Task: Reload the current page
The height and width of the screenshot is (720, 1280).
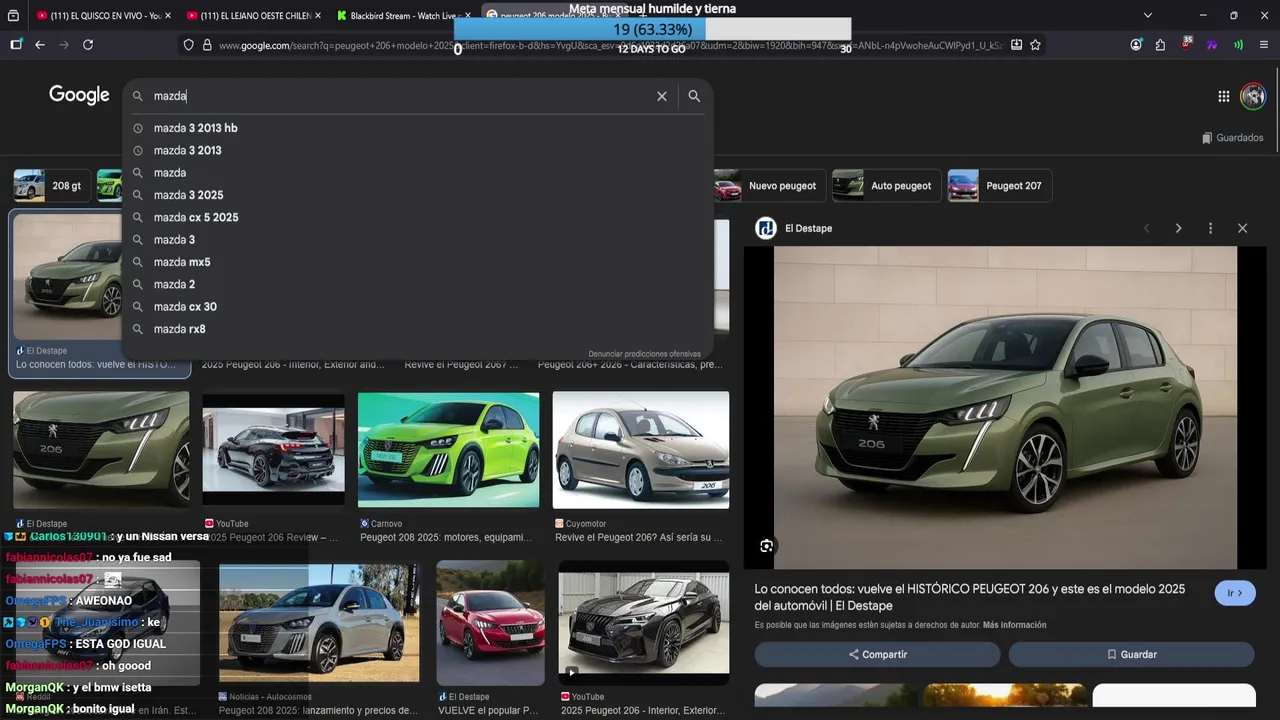Action: pyautogui.click(x=88, y=45)
